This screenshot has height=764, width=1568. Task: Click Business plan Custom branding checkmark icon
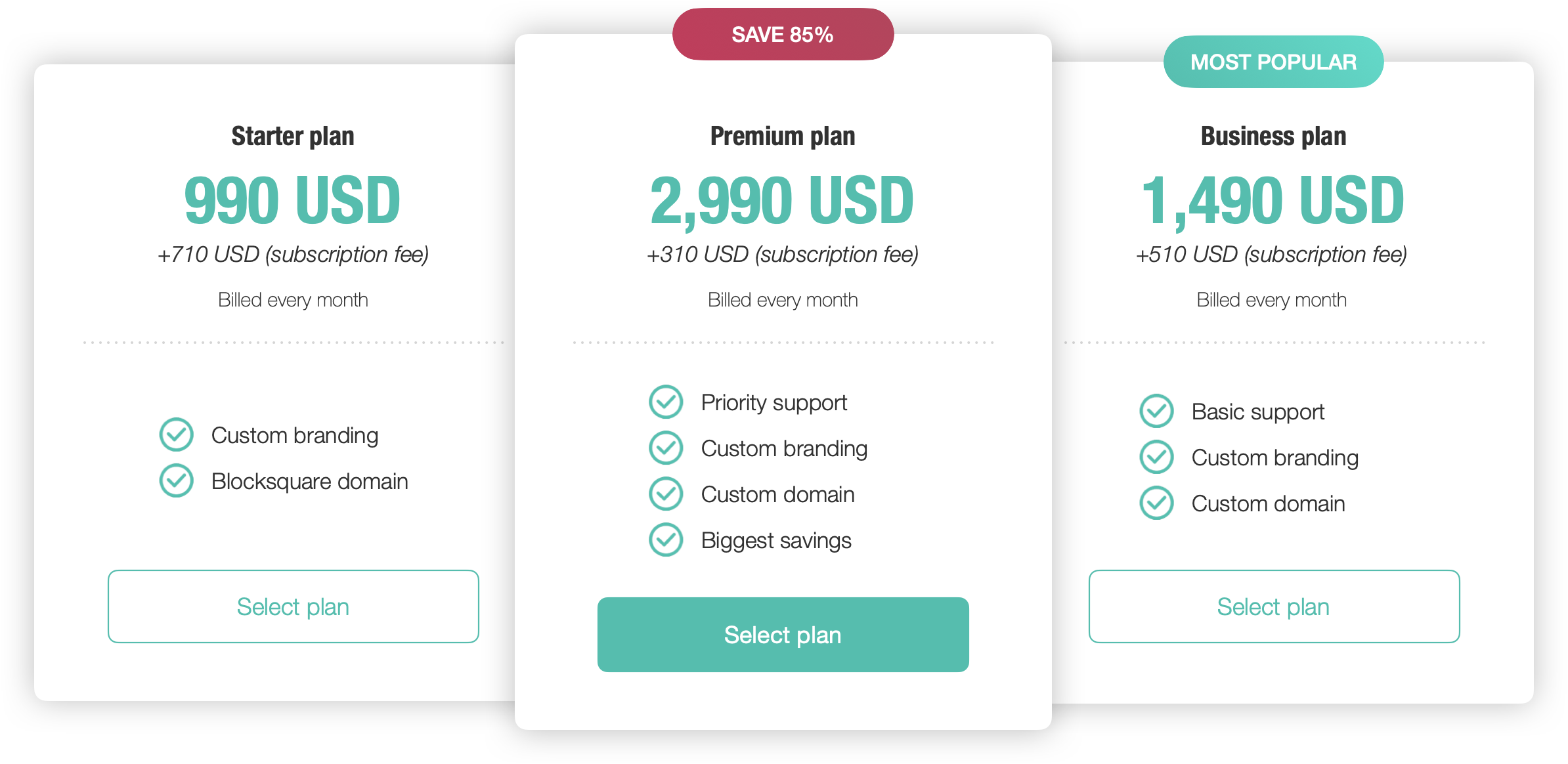pos(1156,457)
